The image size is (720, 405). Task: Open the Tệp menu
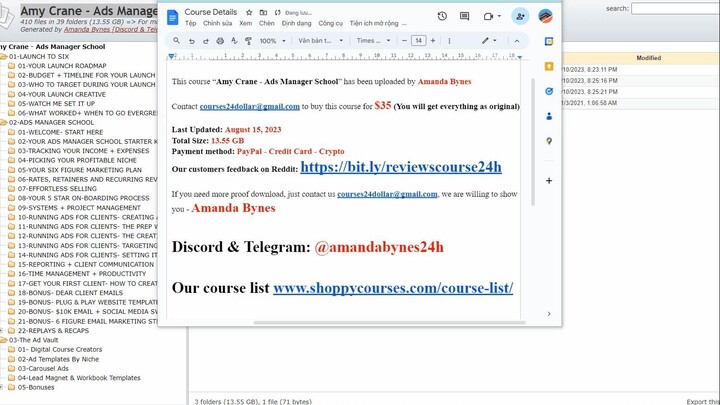coord(191,23)
